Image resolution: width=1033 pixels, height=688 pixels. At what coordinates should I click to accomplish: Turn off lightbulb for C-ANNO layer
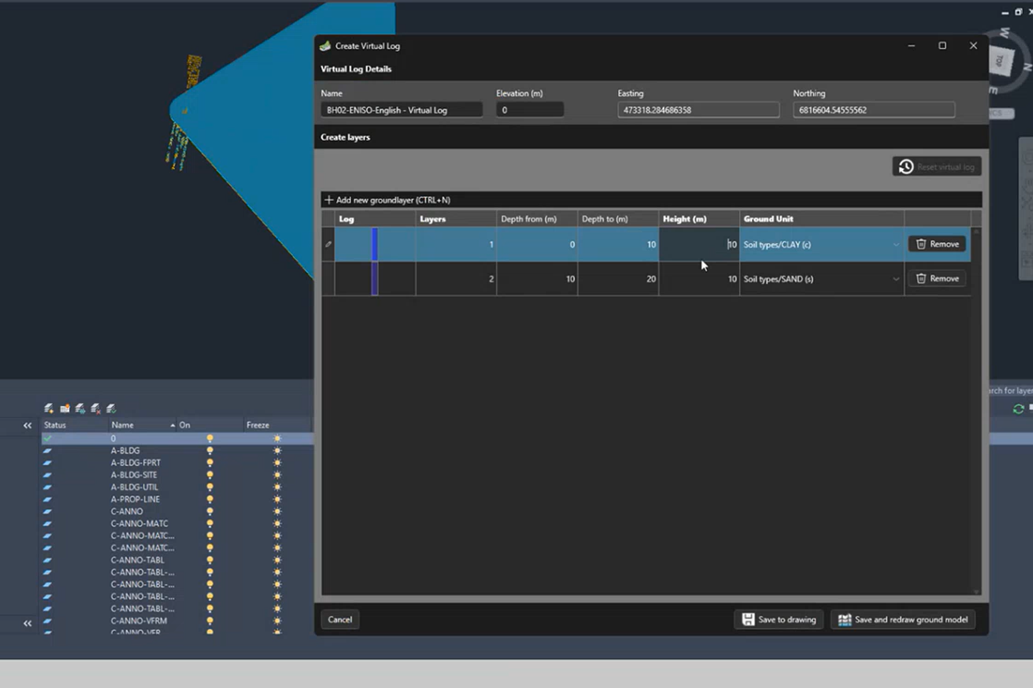coord(210,512)
